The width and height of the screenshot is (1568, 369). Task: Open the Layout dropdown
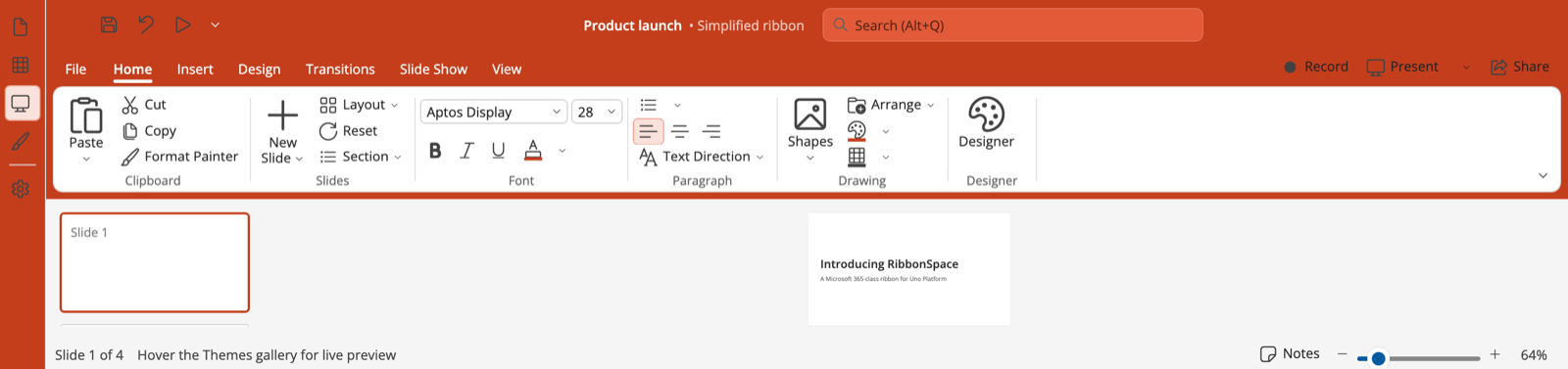click(359, 105)
